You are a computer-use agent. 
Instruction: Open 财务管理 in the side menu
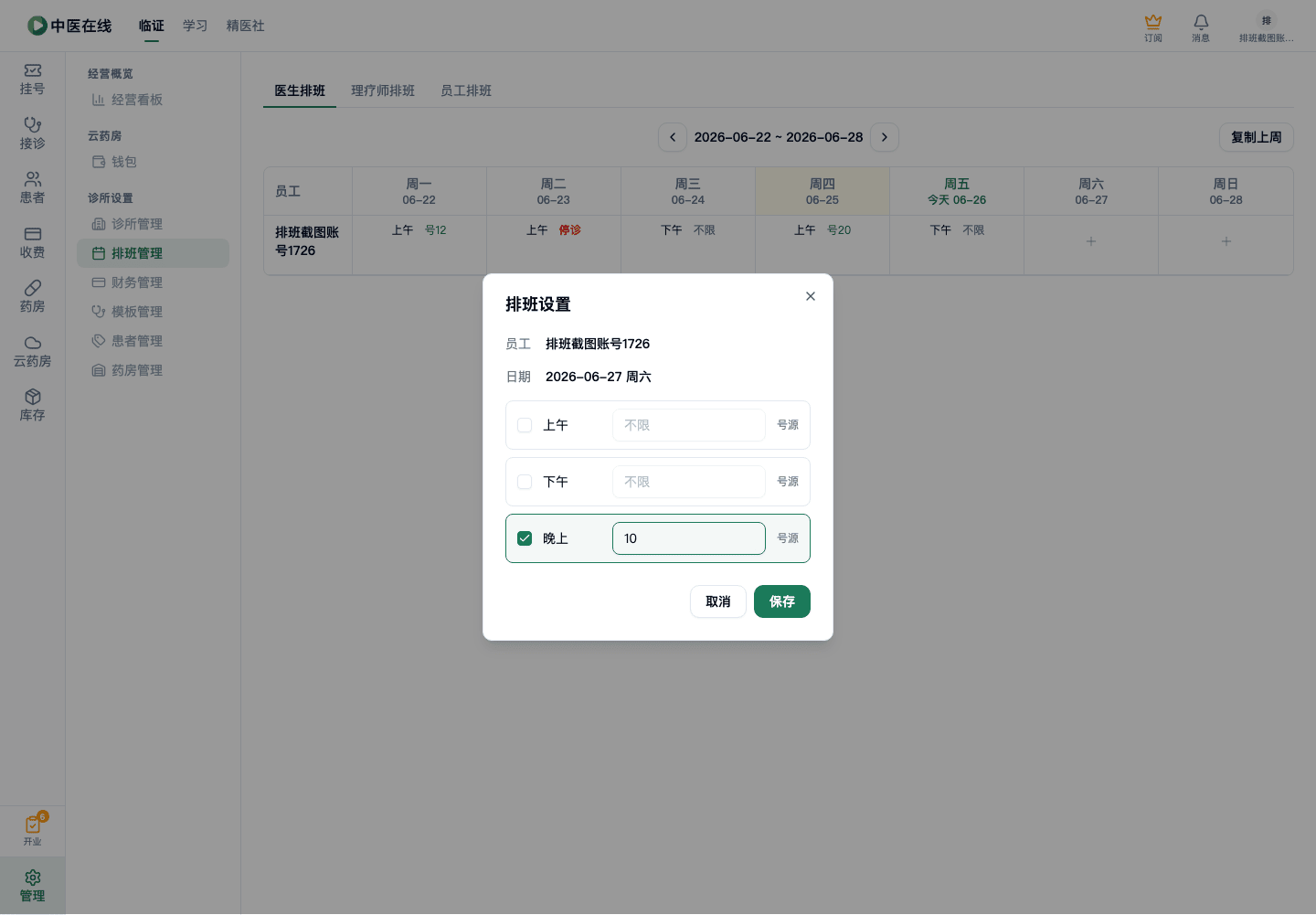[x=153, y=282]
